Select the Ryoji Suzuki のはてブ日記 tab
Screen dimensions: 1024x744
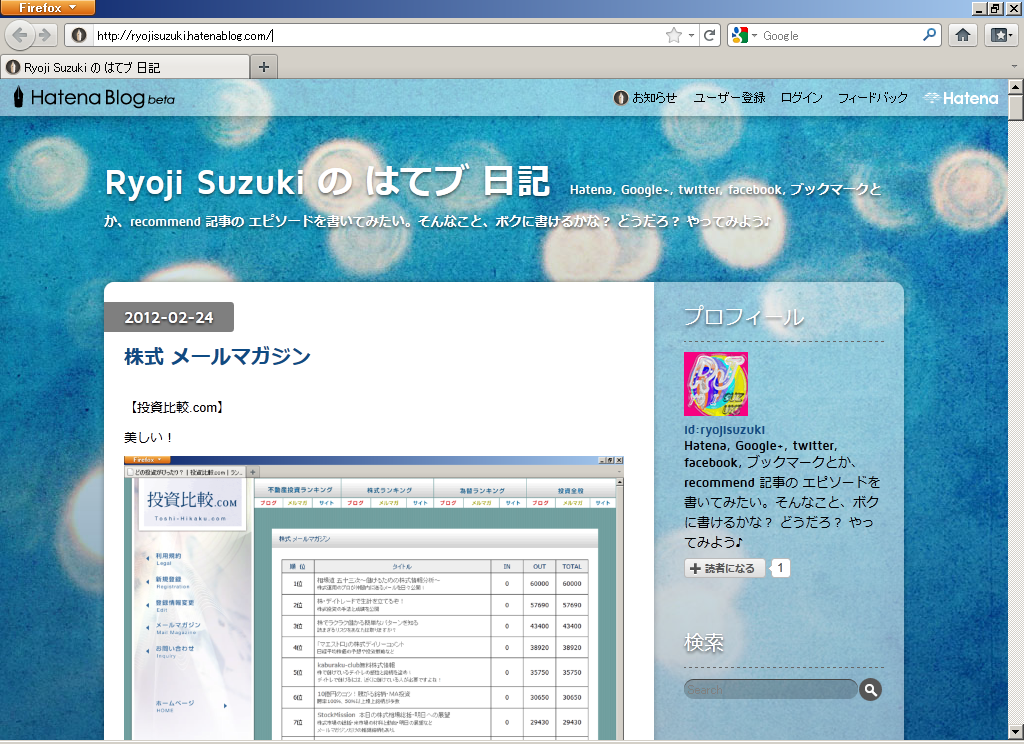click(125, 67)
